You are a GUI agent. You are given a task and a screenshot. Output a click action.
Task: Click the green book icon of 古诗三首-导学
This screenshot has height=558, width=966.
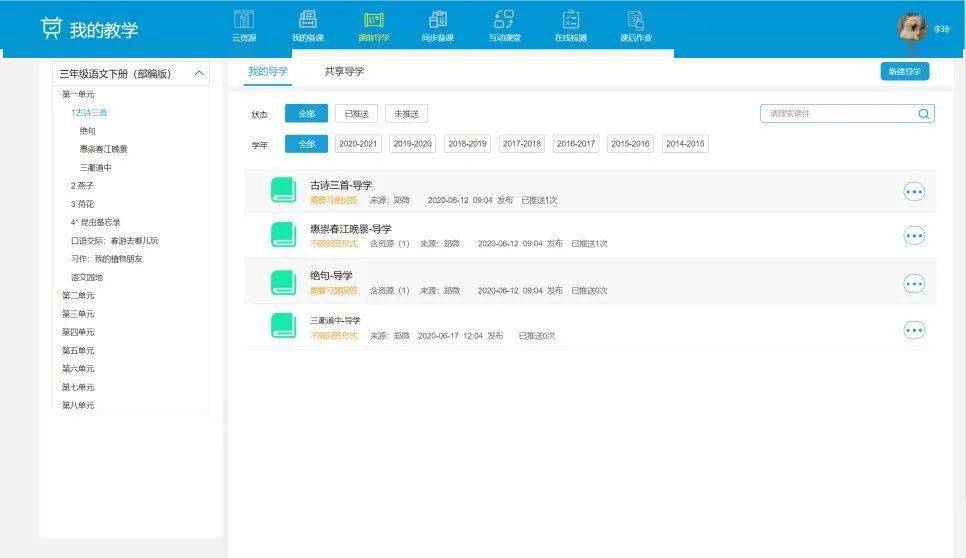(x=283, y=190)
